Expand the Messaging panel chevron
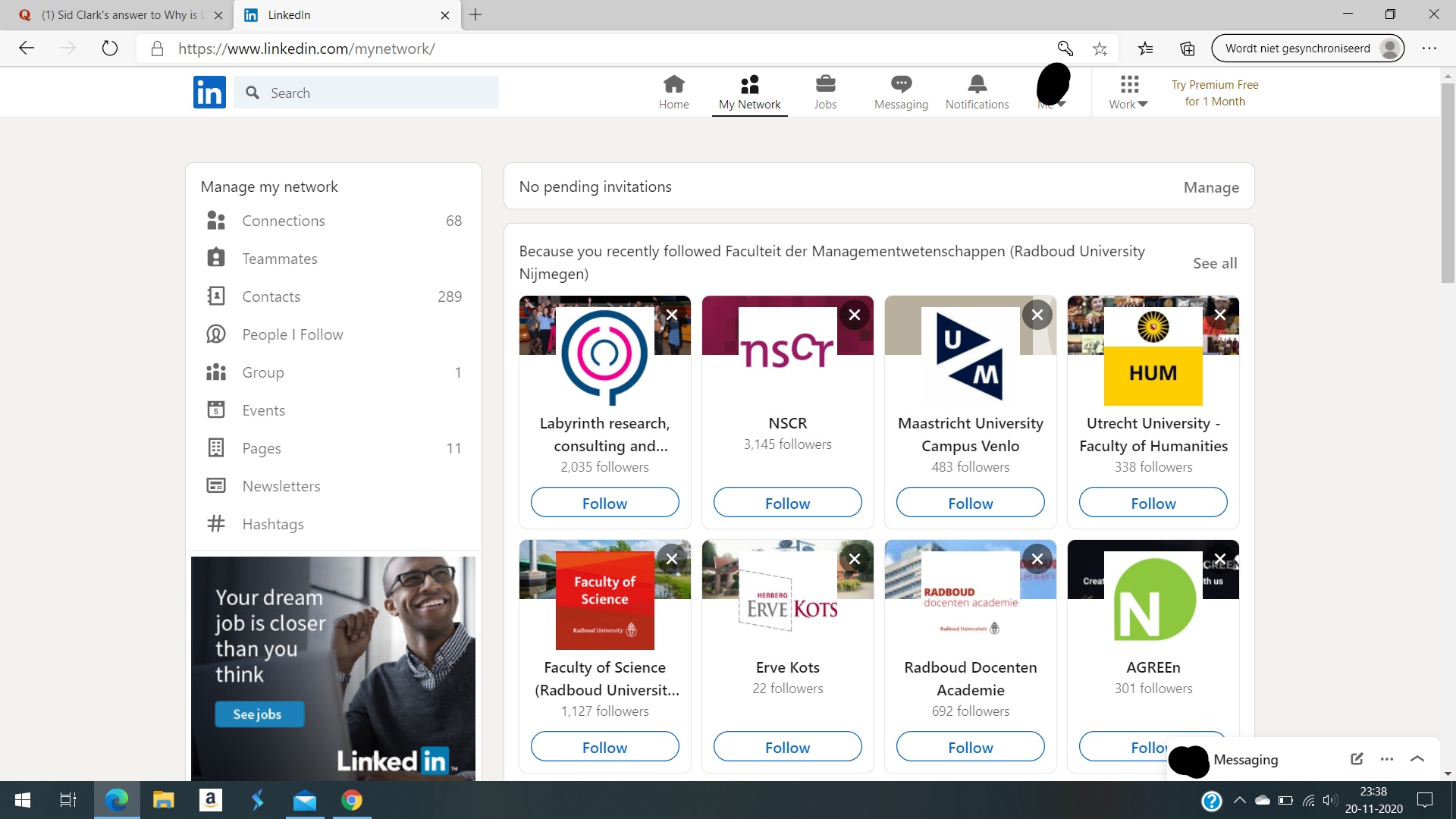This screenshot has height=819, width=1456. pos(1417,759)
